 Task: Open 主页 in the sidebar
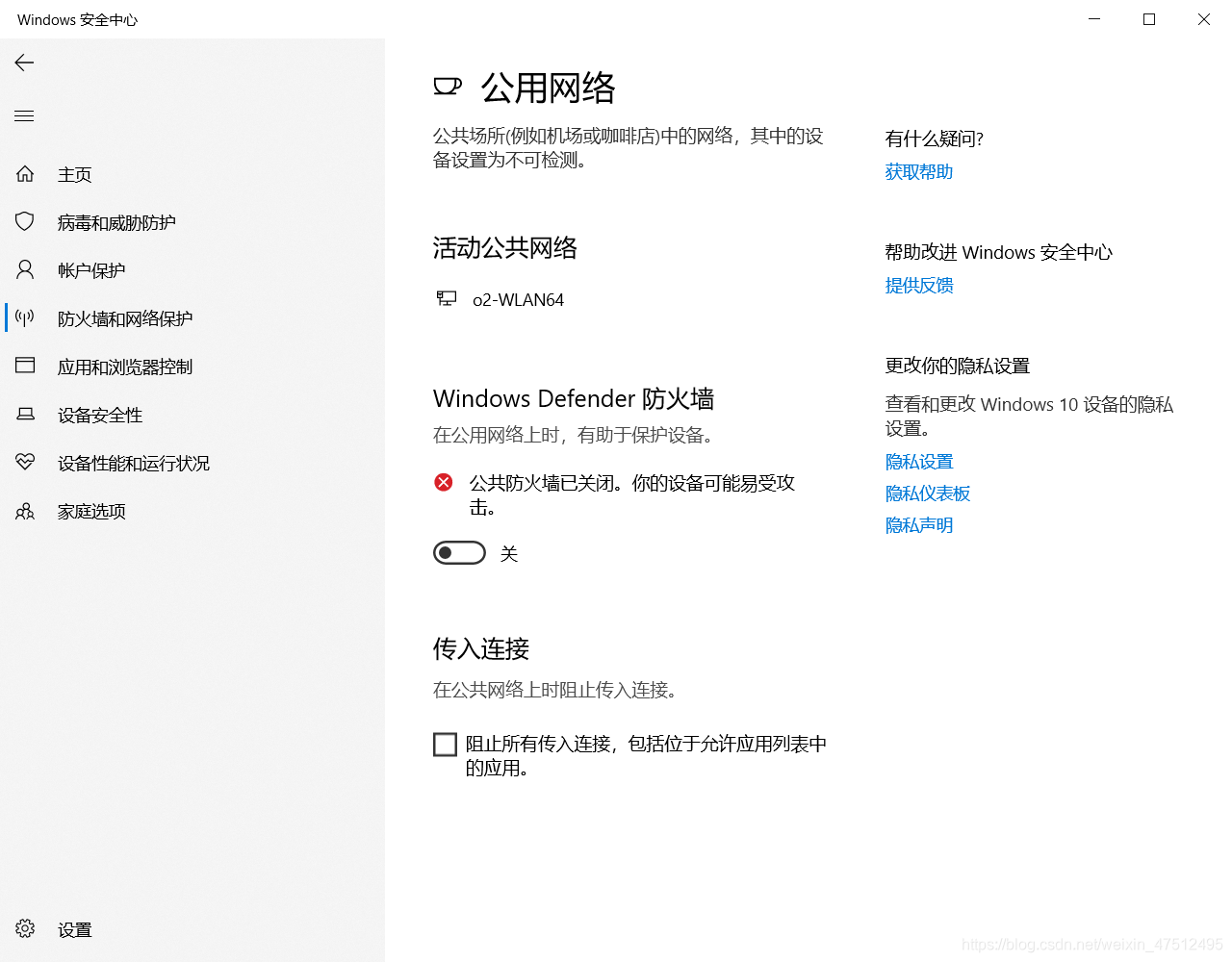click(x=74, y=174)
